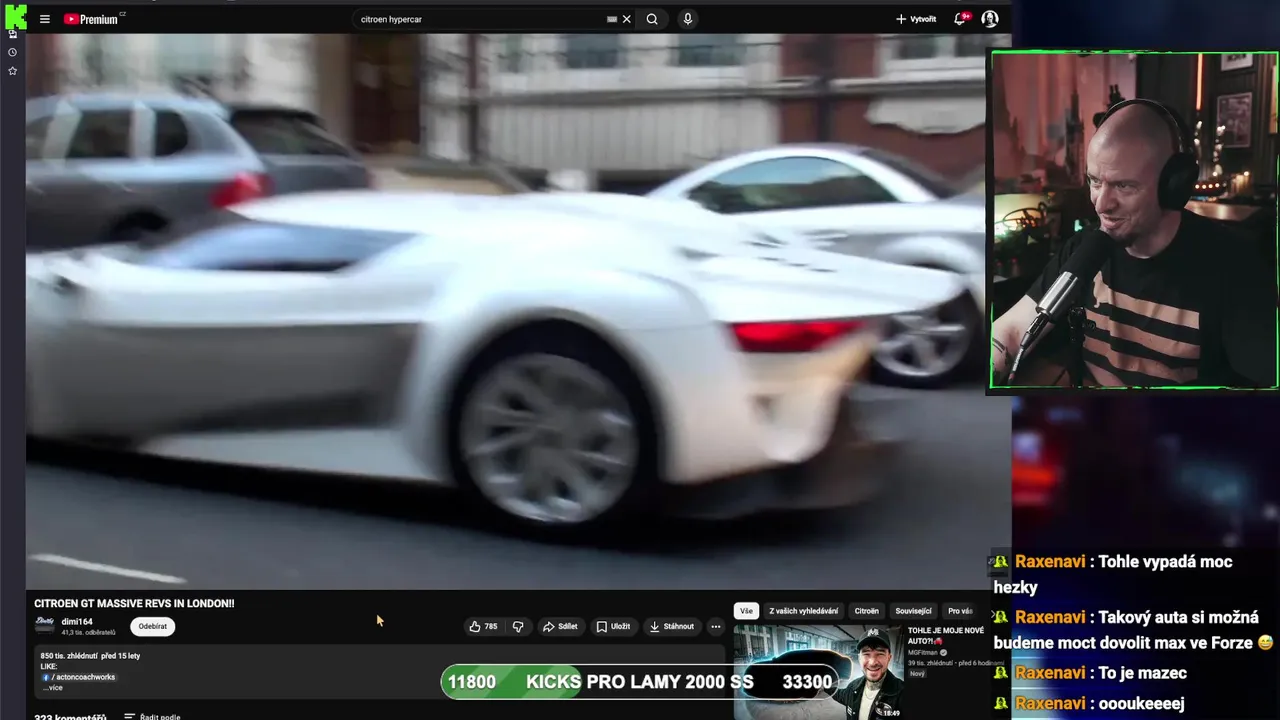Click the streamer webcam overlay
This screenshot has width=1280, height=720.
point(1134,220)
